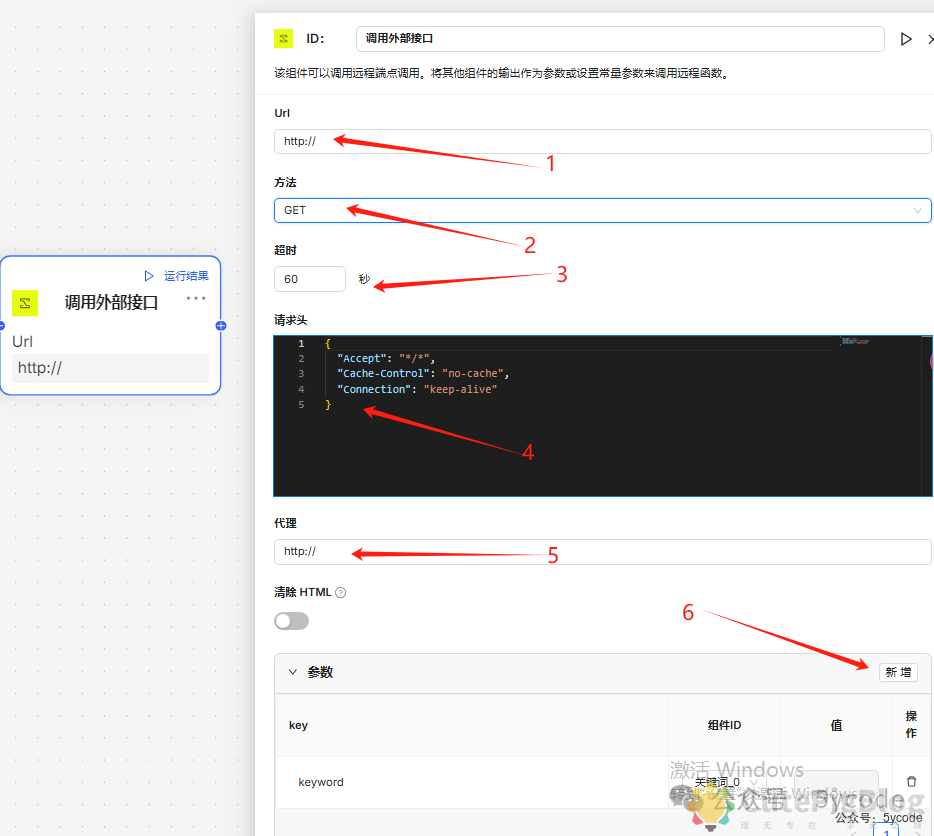Screen dimensions: 934x836
Task: Click the blue plus connector on the node's right edge
Action: coord(219,325)
